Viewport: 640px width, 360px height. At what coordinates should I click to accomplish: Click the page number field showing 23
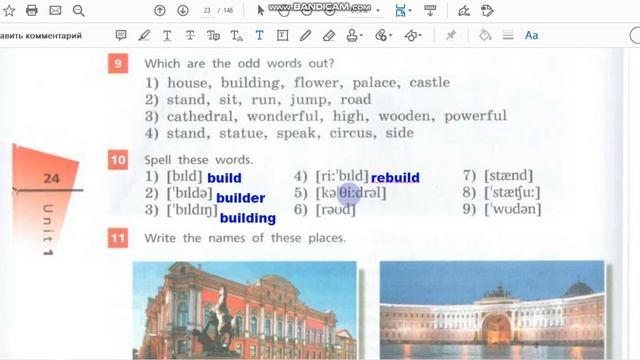[x=207, y=11]
